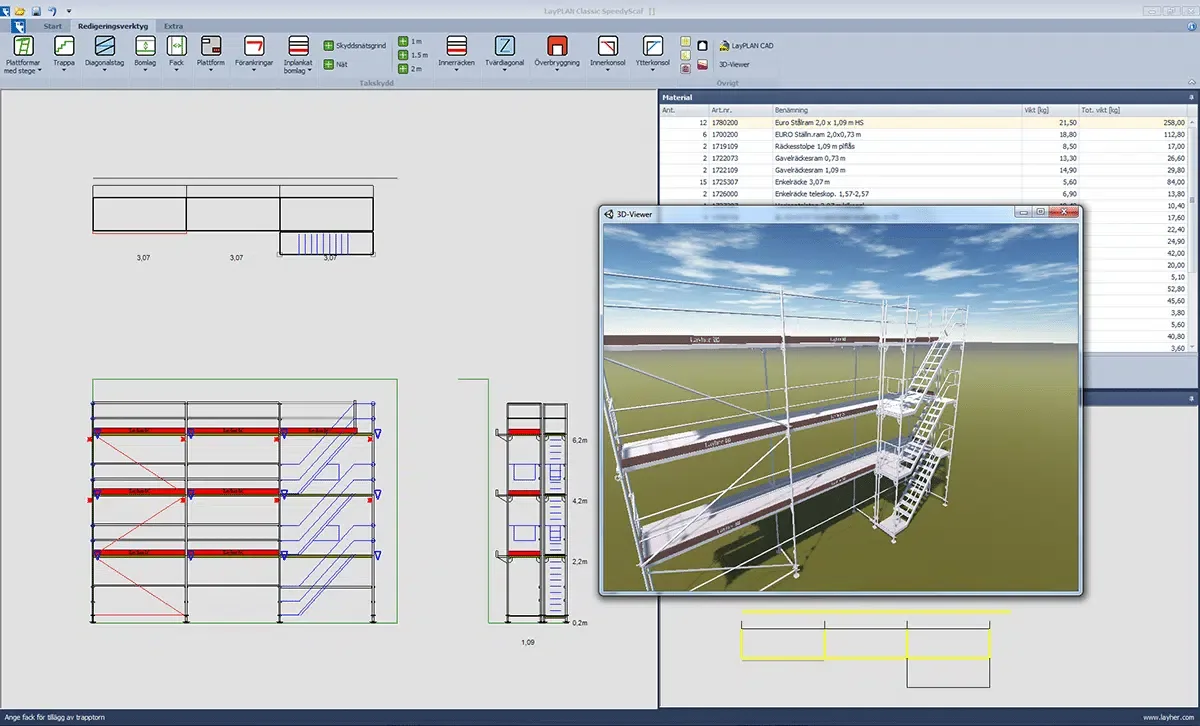Select the Förankringar tool icon

(x=254, y=46)
